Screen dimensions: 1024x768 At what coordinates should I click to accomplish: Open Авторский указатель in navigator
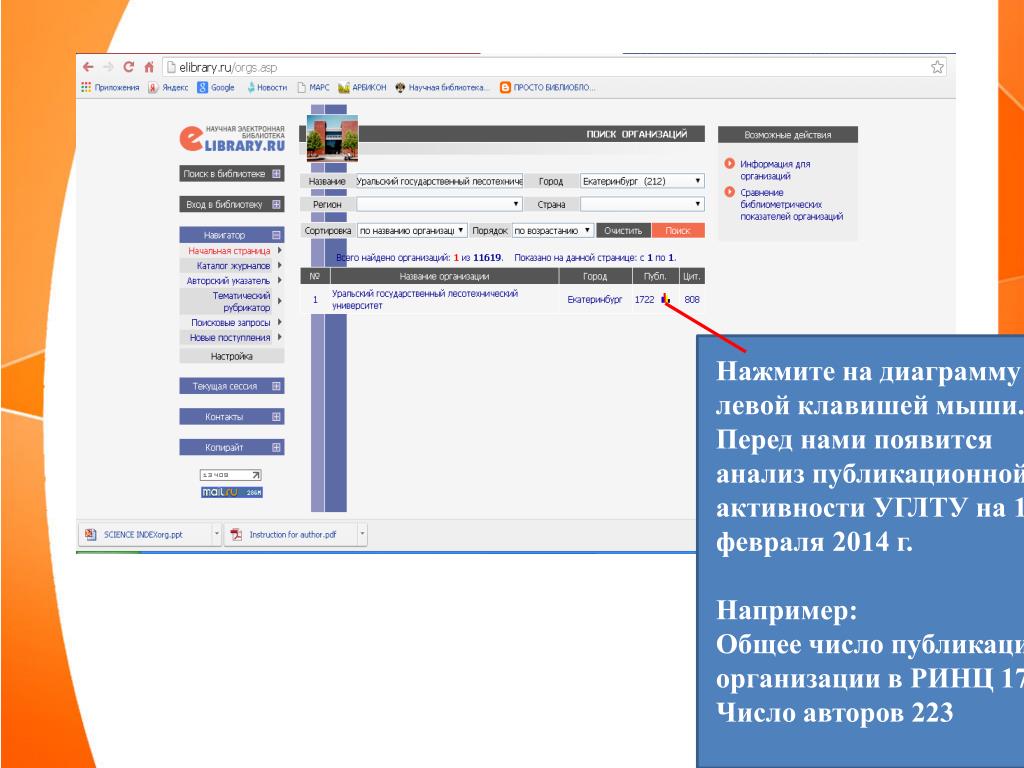228,281
